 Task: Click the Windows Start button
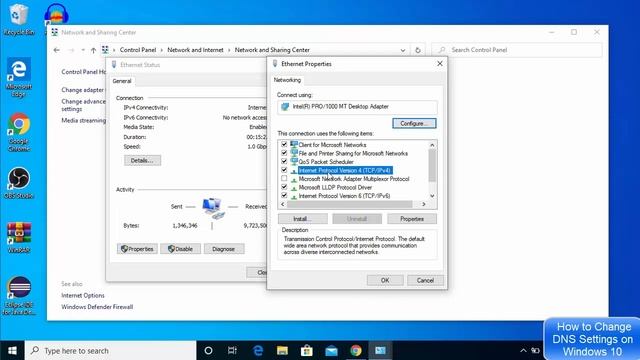12,351
